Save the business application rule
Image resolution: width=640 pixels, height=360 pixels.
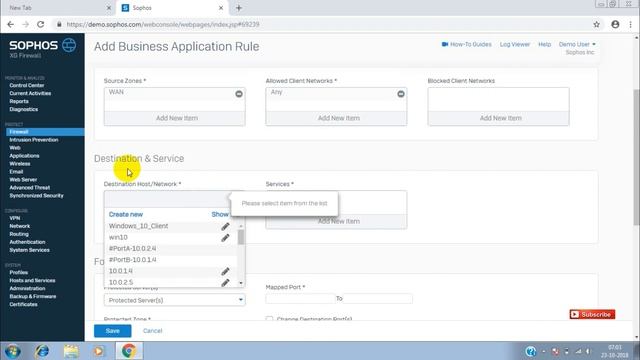click(x=113, y=331)
